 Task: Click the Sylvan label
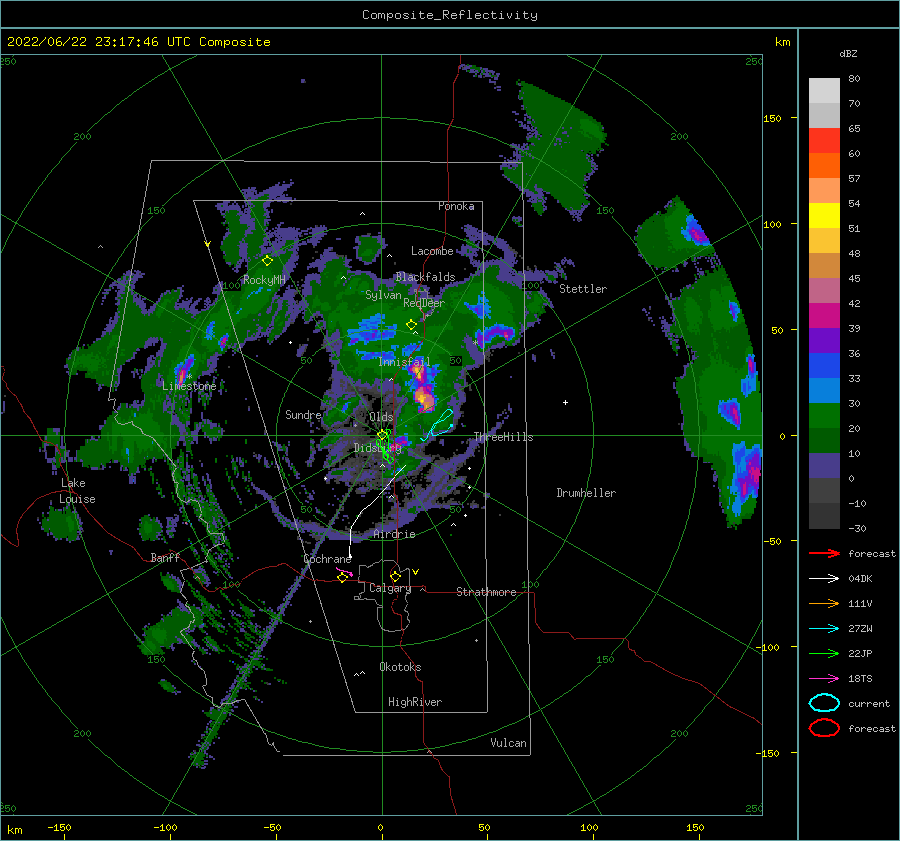coord(383,295)
